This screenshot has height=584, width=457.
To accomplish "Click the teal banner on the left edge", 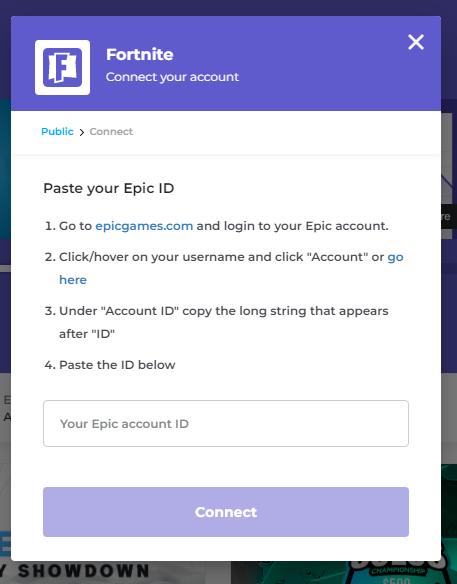I will (5, 169).
